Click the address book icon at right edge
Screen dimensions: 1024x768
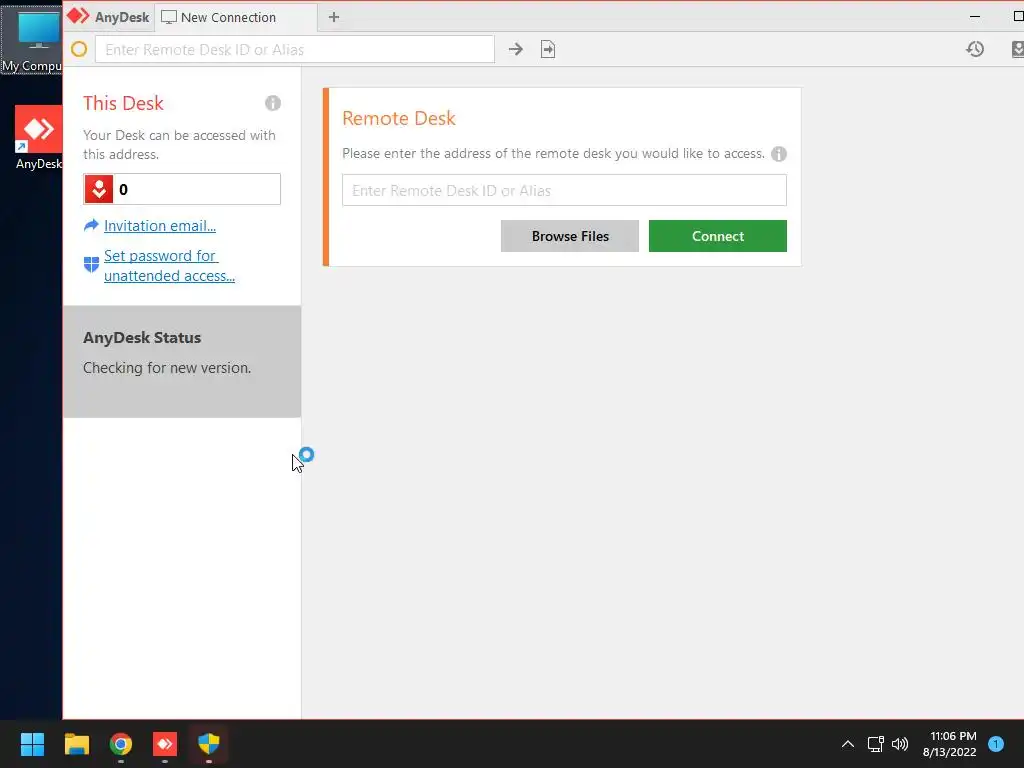[x=1017, y=49]
